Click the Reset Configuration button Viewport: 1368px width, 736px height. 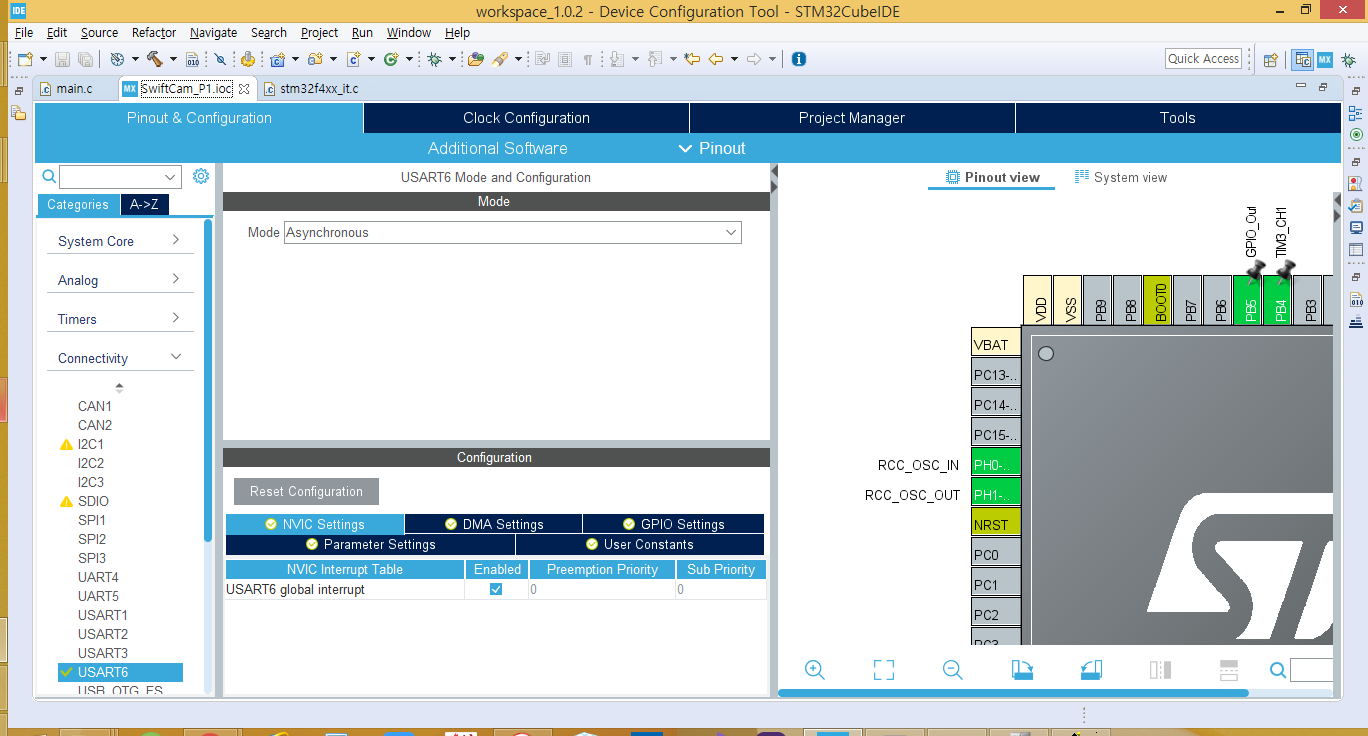point(306,491)
